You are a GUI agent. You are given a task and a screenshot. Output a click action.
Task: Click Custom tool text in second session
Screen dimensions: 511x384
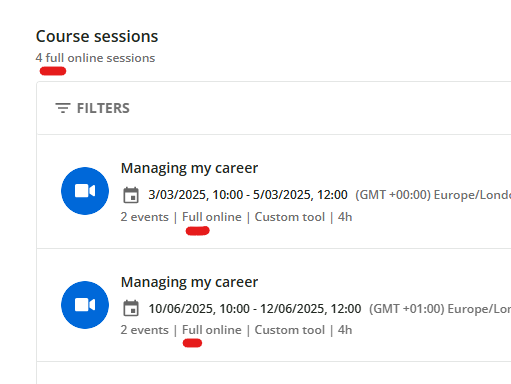(x=290, y=330)
